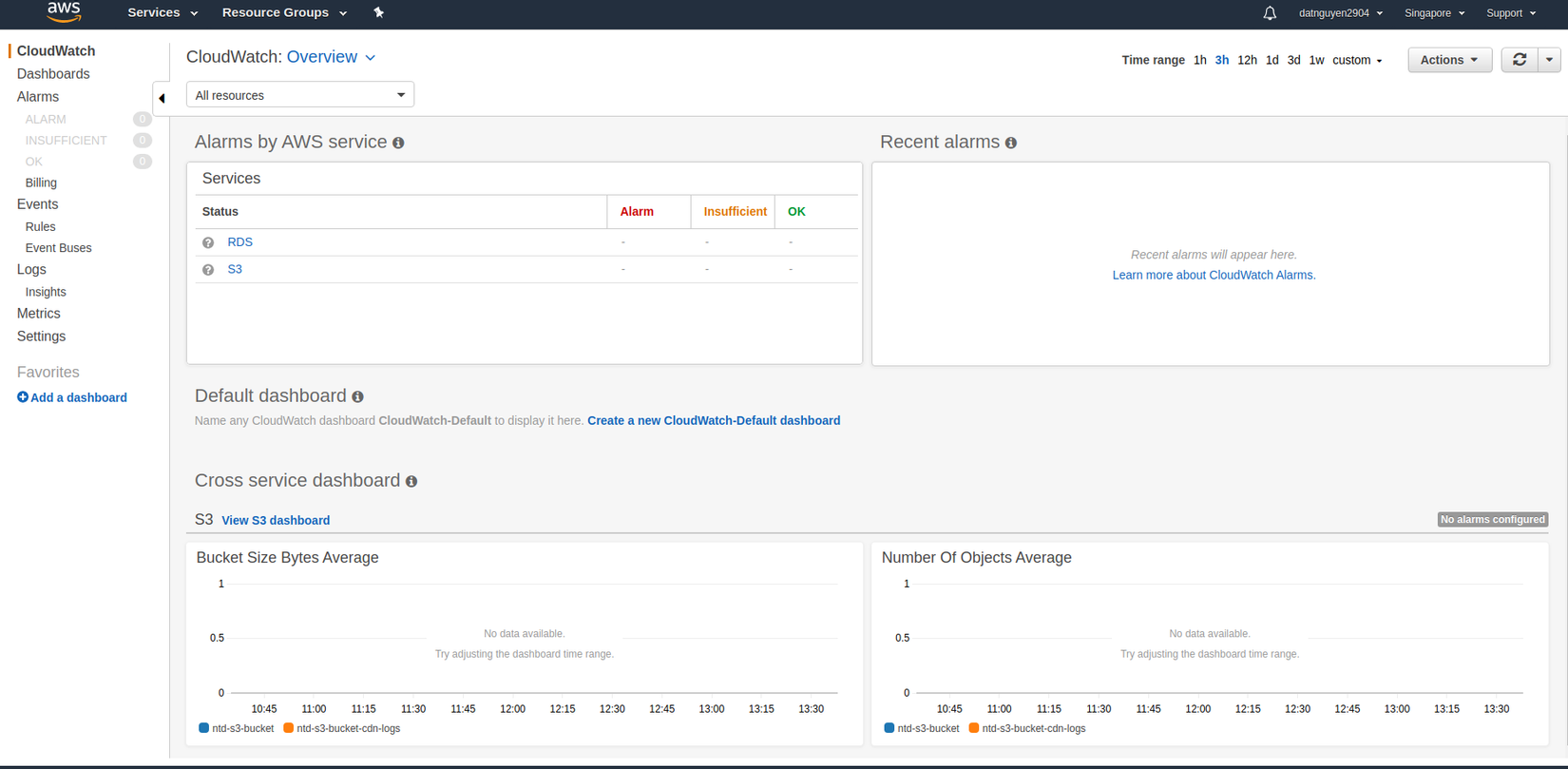Click the AWS logo home icon

(64, 12)
